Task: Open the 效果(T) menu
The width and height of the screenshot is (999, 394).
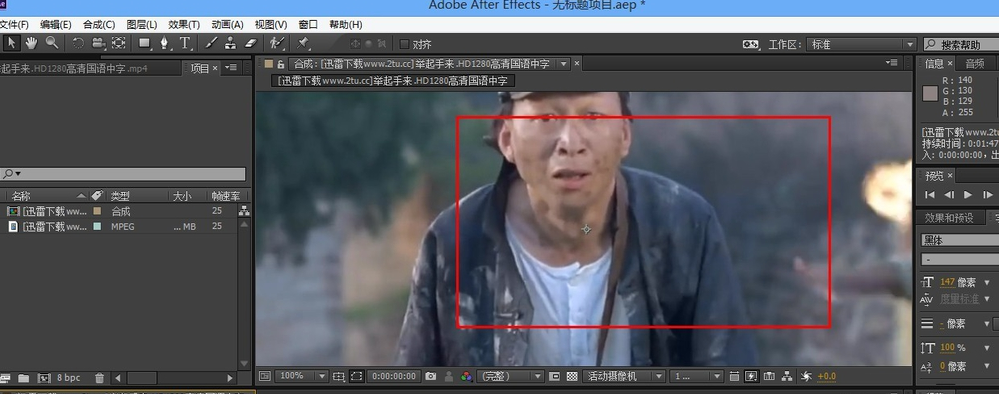Action: [x=184, y=25]
